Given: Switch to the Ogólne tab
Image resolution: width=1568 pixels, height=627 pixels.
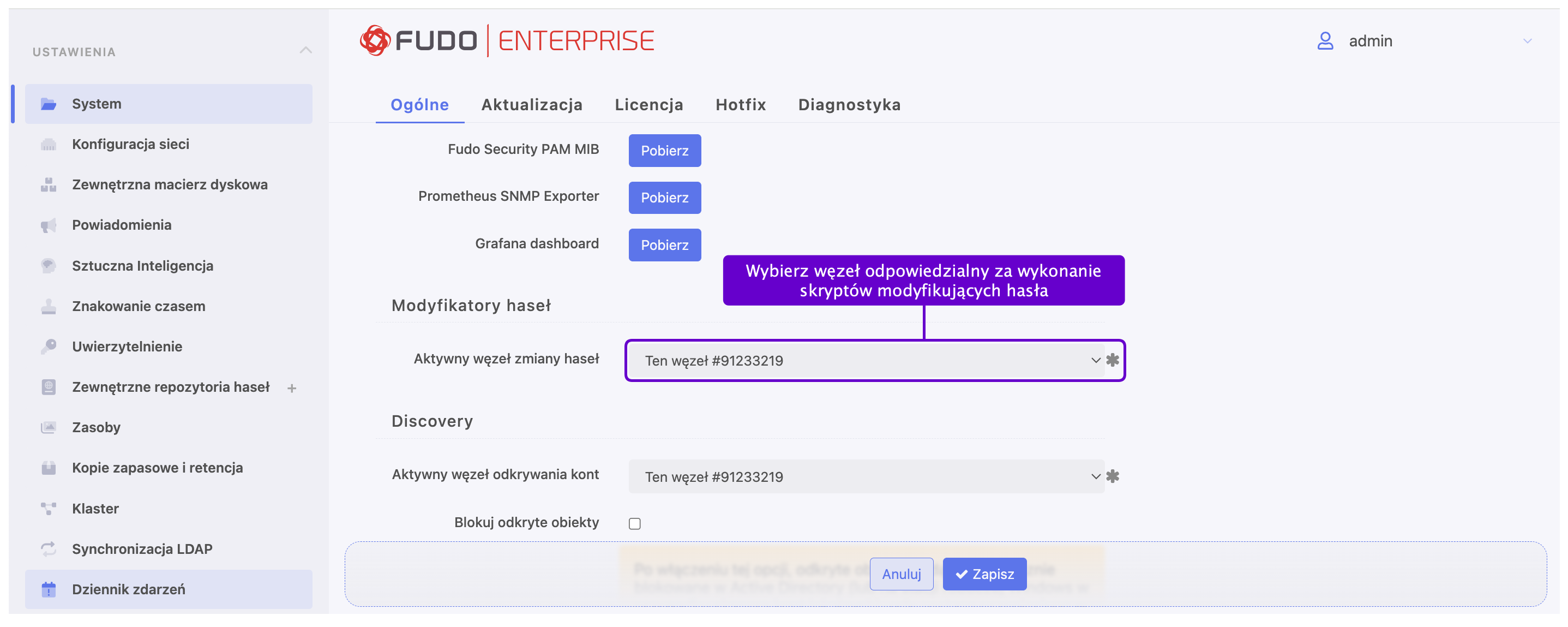Looking at the screenshot, I should (x=419, y=105).
